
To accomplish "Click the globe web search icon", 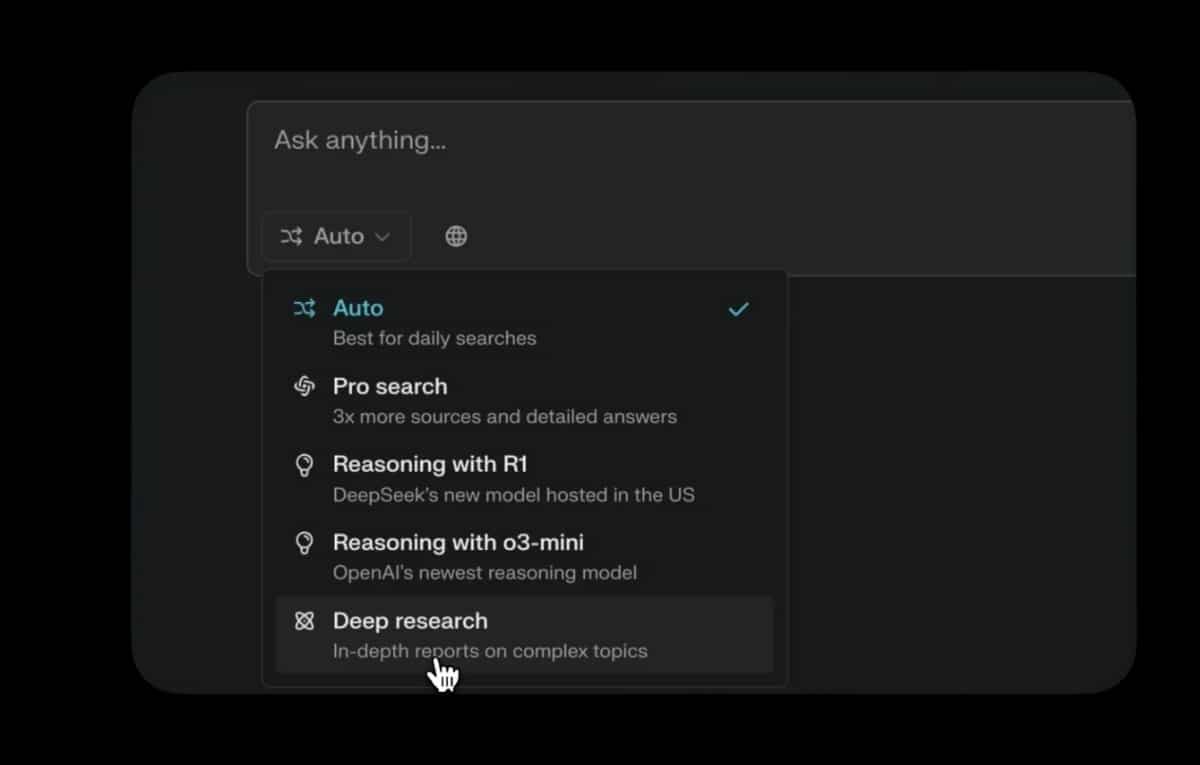I will pyautogui.click(x=456, y=237).
